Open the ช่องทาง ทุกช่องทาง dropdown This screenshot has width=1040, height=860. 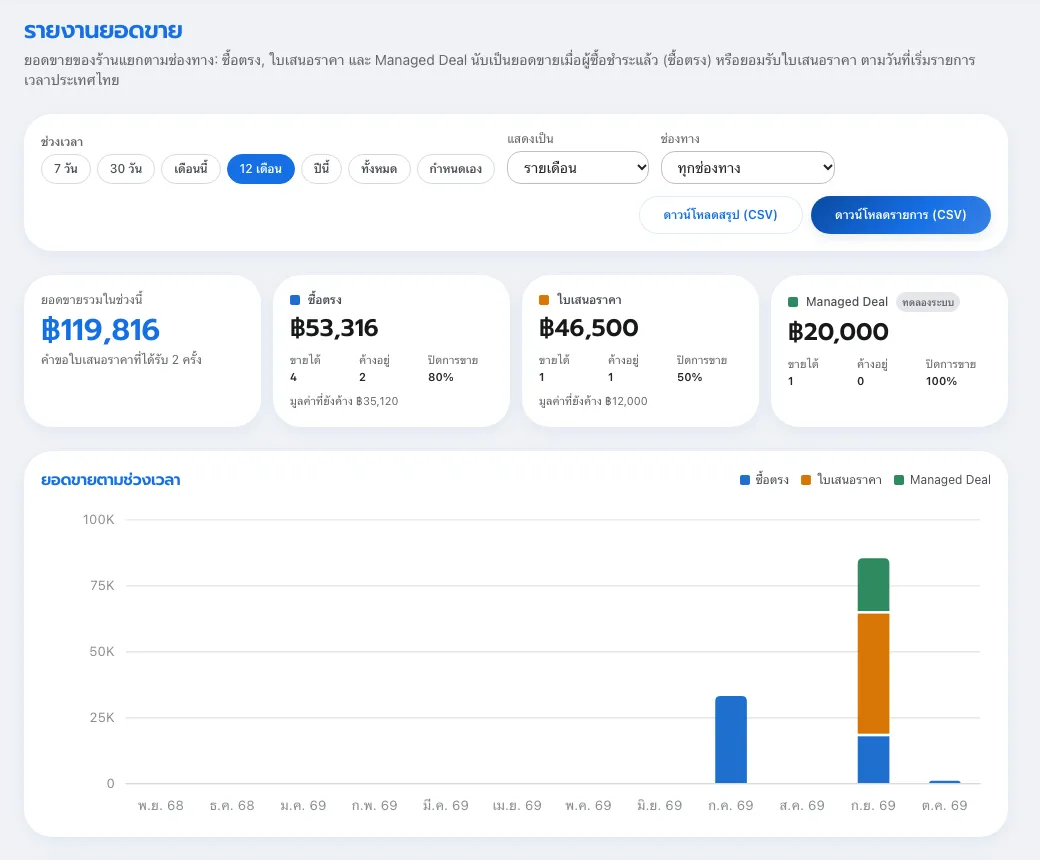pos(748,168)
